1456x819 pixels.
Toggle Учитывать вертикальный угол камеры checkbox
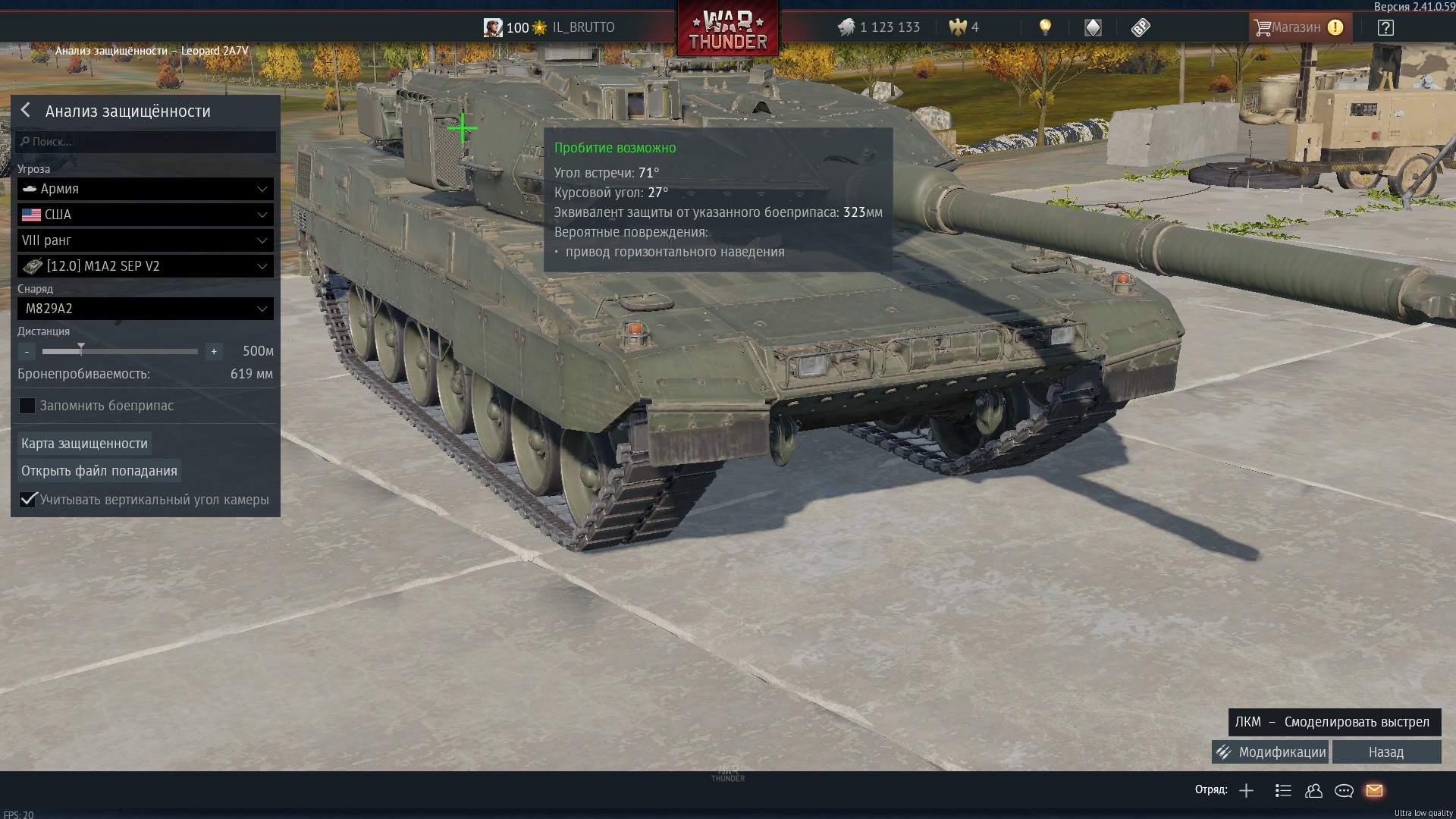27,500
